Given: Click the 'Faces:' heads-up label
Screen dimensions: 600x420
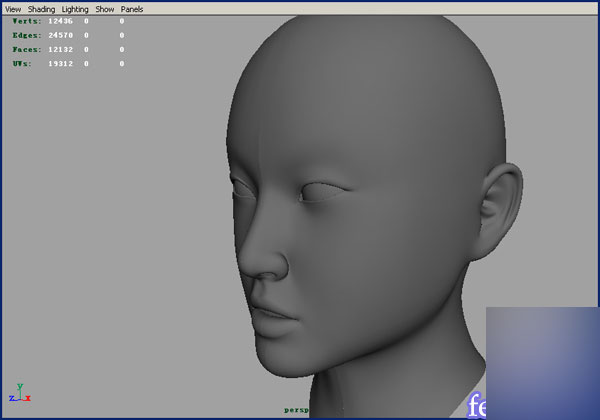Looking at the screenshot, I should [x=26, y=49].
